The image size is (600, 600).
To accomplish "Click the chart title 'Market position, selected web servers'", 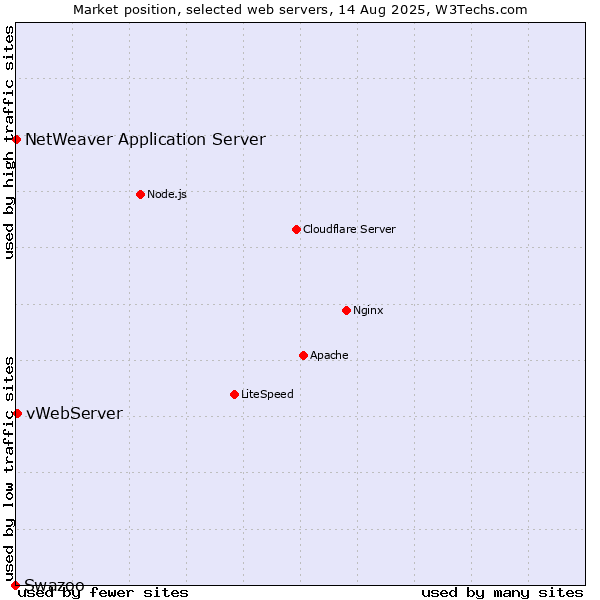I will (x=201, y=10).
